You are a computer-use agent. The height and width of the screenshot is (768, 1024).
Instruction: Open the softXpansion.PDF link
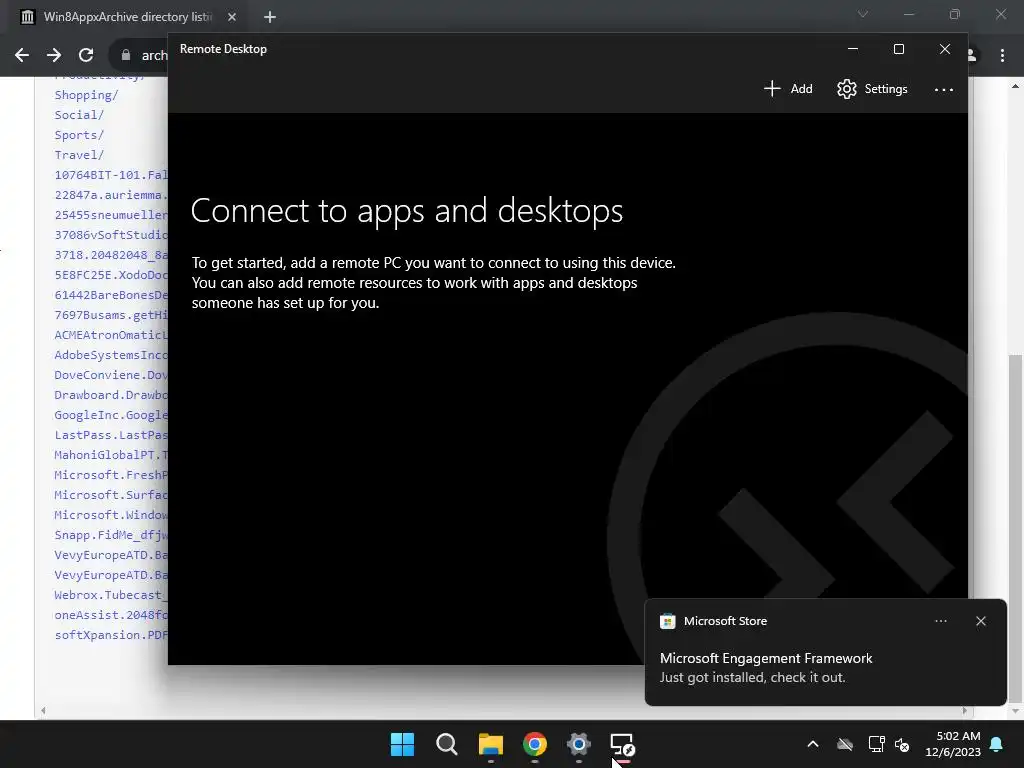(x=111, y=635)
